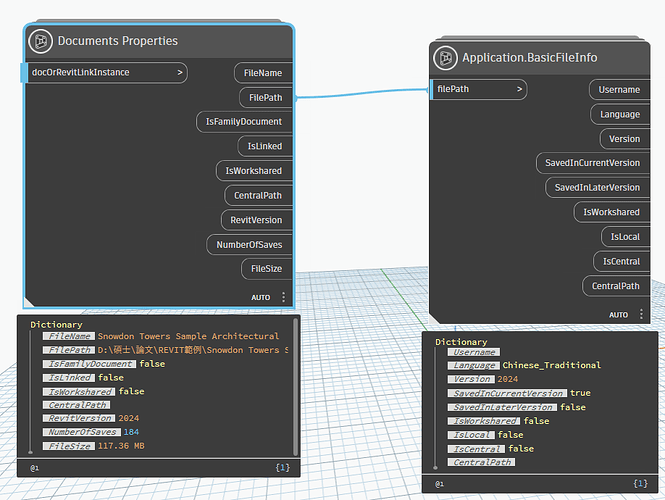Click AUTO lacing on Documents Properties node
Image resolution: width=665 pixels, height=500 pixels.
tap(261, 298)
